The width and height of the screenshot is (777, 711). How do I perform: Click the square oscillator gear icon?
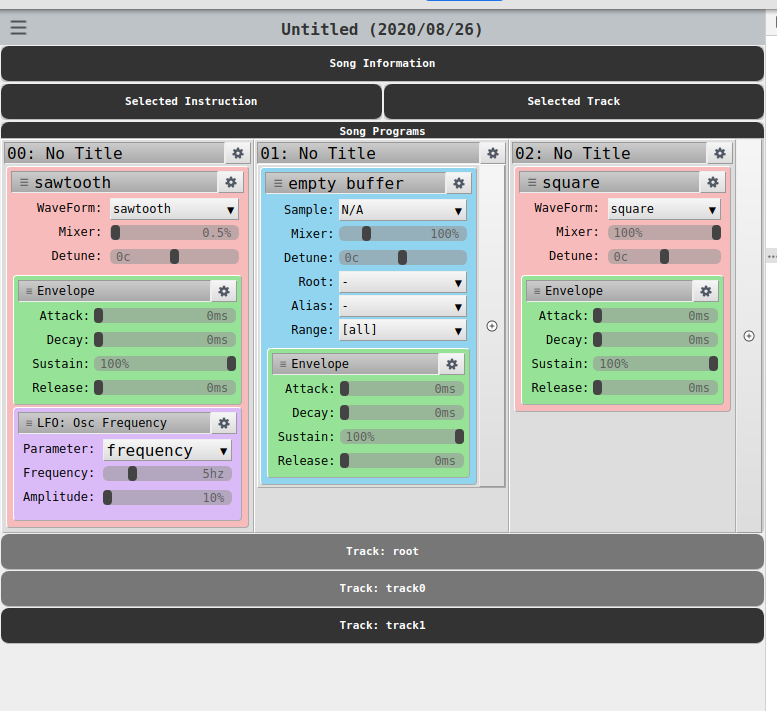coord(713,182)
